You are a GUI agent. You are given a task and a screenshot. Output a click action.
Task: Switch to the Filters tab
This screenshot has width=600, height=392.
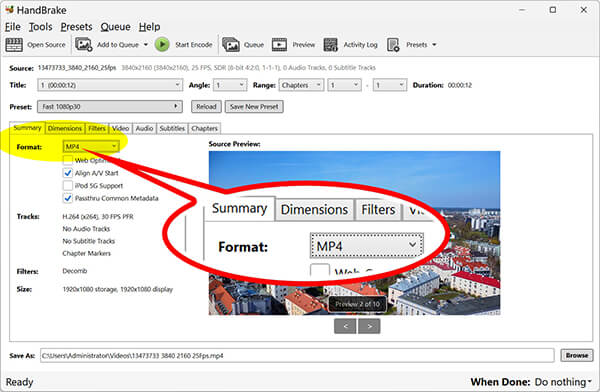pyautogui.click(x=97, y=128)
